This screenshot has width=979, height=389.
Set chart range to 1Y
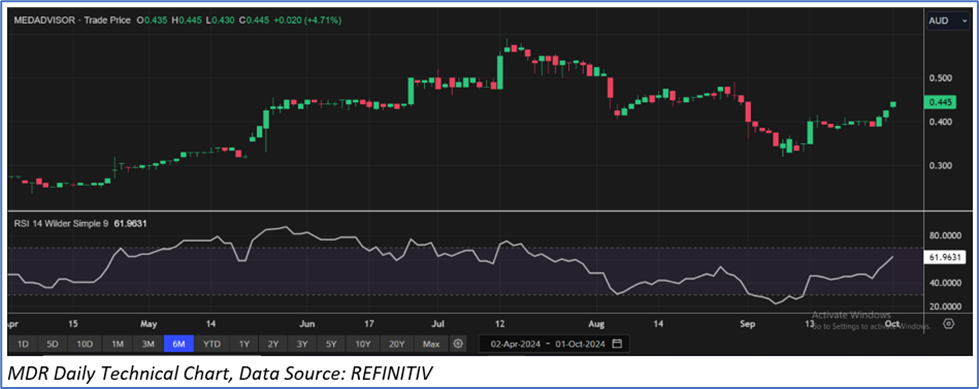(244, 343)
